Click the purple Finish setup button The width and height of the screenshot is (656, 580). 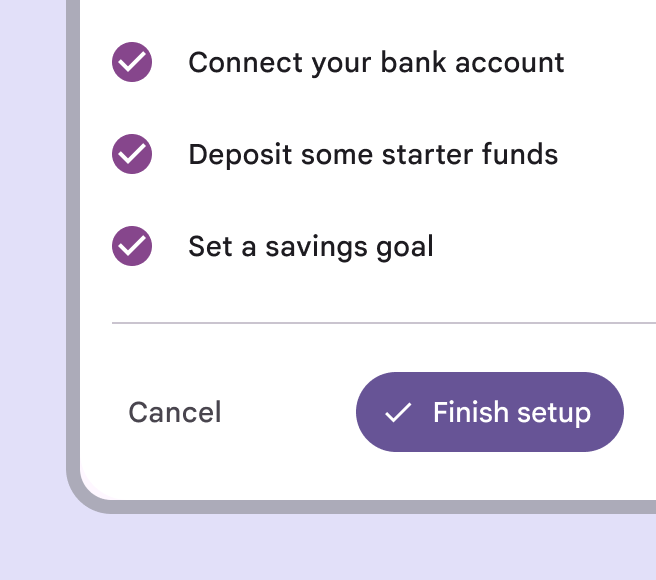pyautogui.click(x=489, y=412)
